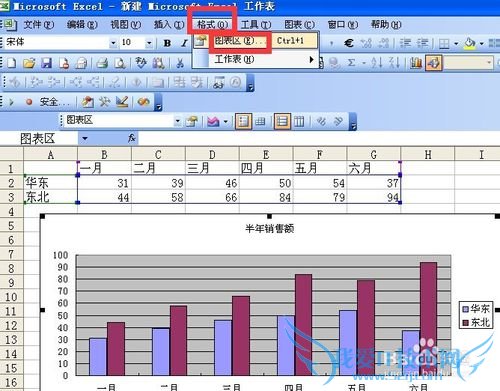Toggle series By Row button
Screen dimensions: 500x391
282,121
